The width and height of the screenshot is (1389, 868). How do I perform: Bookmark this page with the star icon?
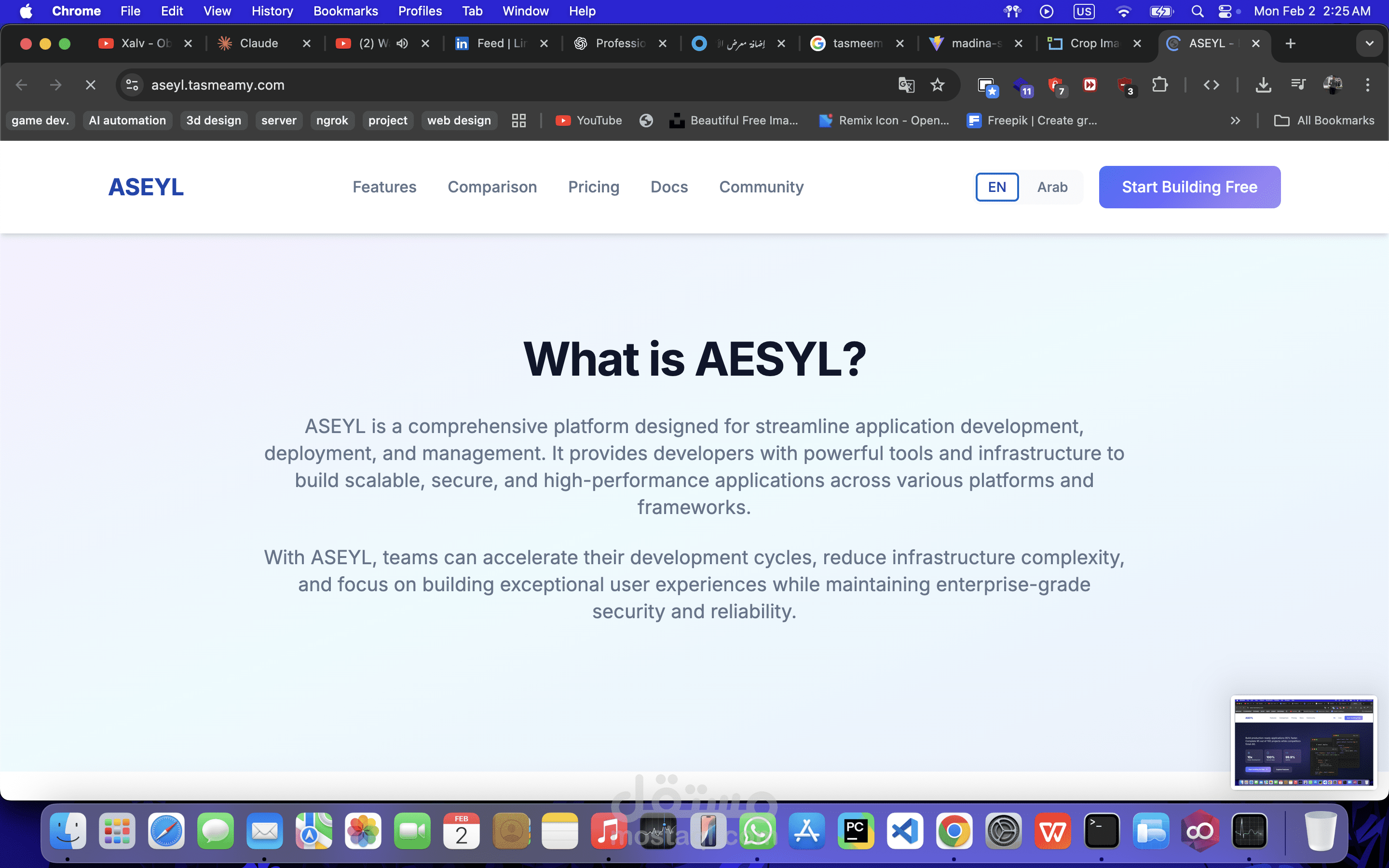pos(937,85)
